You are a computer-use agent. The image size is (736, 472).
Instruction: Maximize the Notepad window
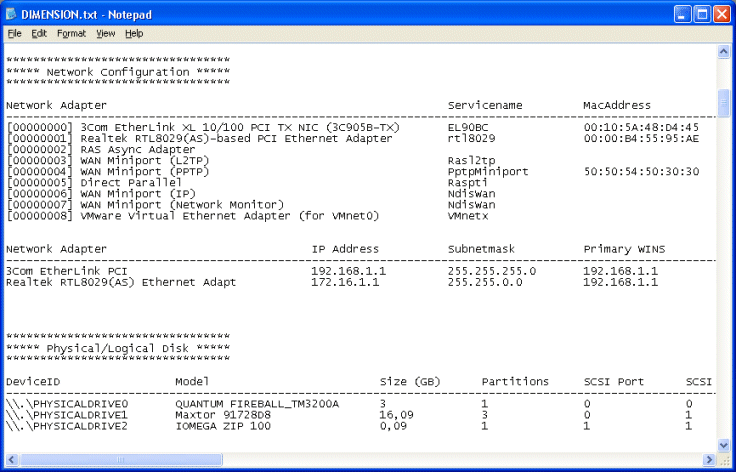702,14
